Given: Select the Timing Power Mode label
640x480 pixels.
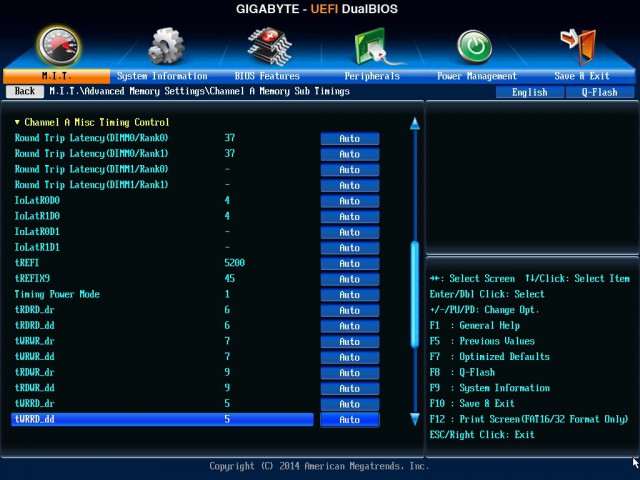Looking at the screenshot, I should (x=57, y=294).
